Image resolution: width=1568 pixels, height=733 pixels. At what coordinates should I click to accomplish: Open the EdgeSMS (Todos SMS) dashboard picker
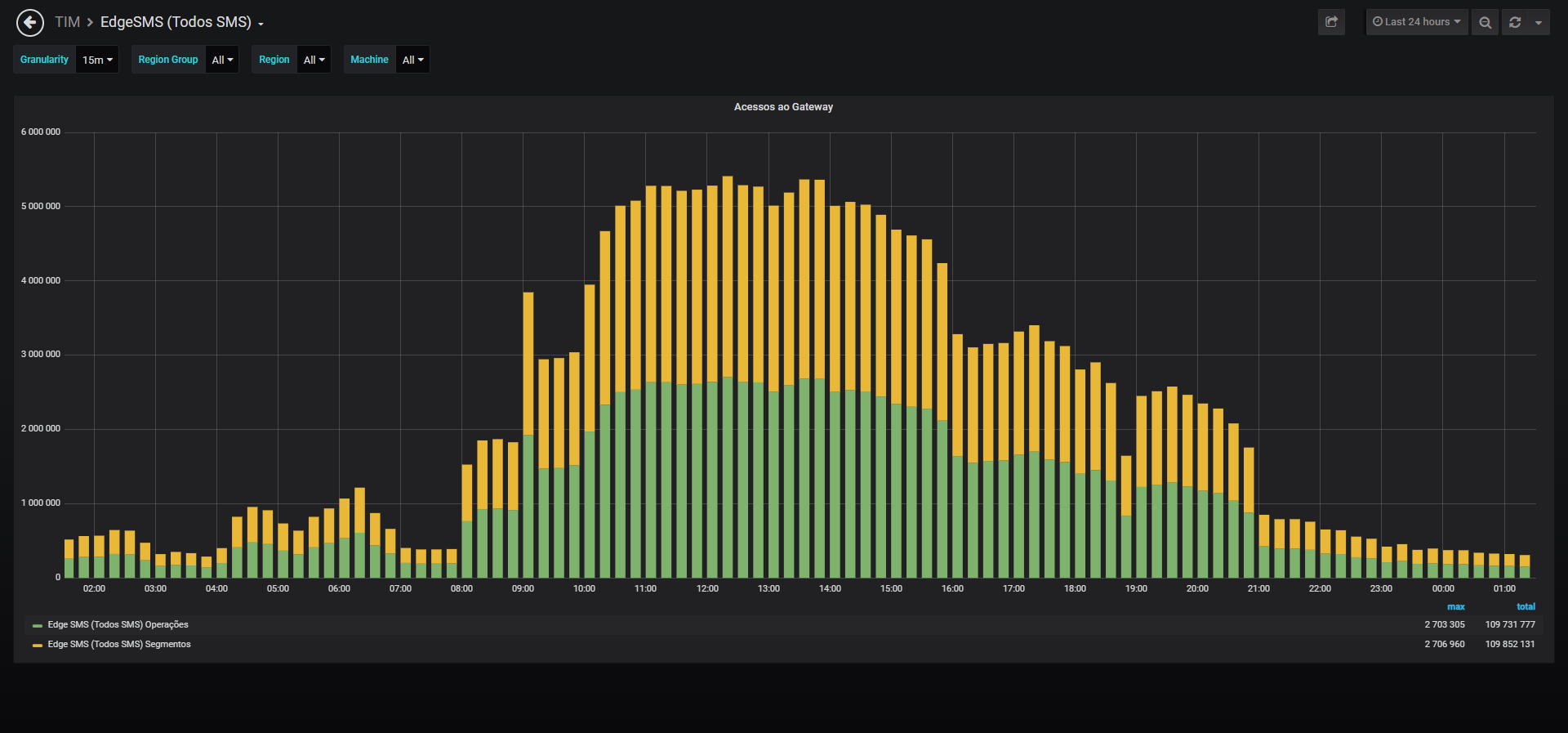click(182, 22)
